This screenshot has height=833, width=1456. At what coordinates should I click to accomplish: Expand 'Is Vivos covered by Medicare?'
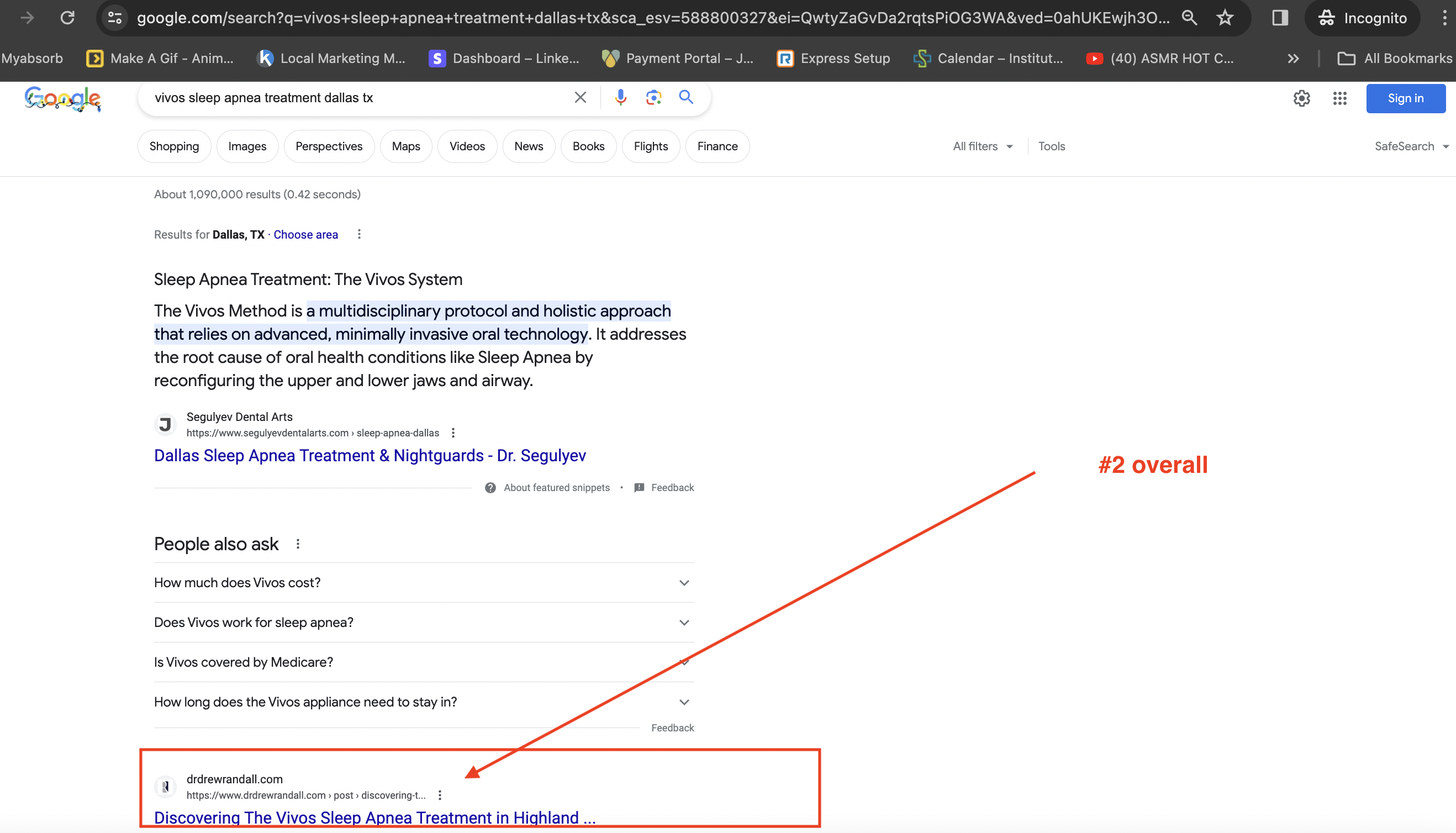coord(424,662)
